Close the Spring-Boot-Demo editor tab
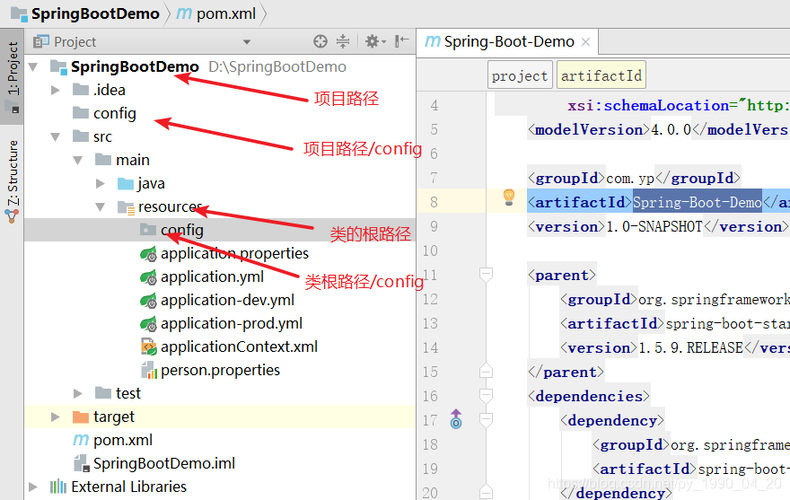Viewport: 790px width, 500px height. [x=585, y=42]
